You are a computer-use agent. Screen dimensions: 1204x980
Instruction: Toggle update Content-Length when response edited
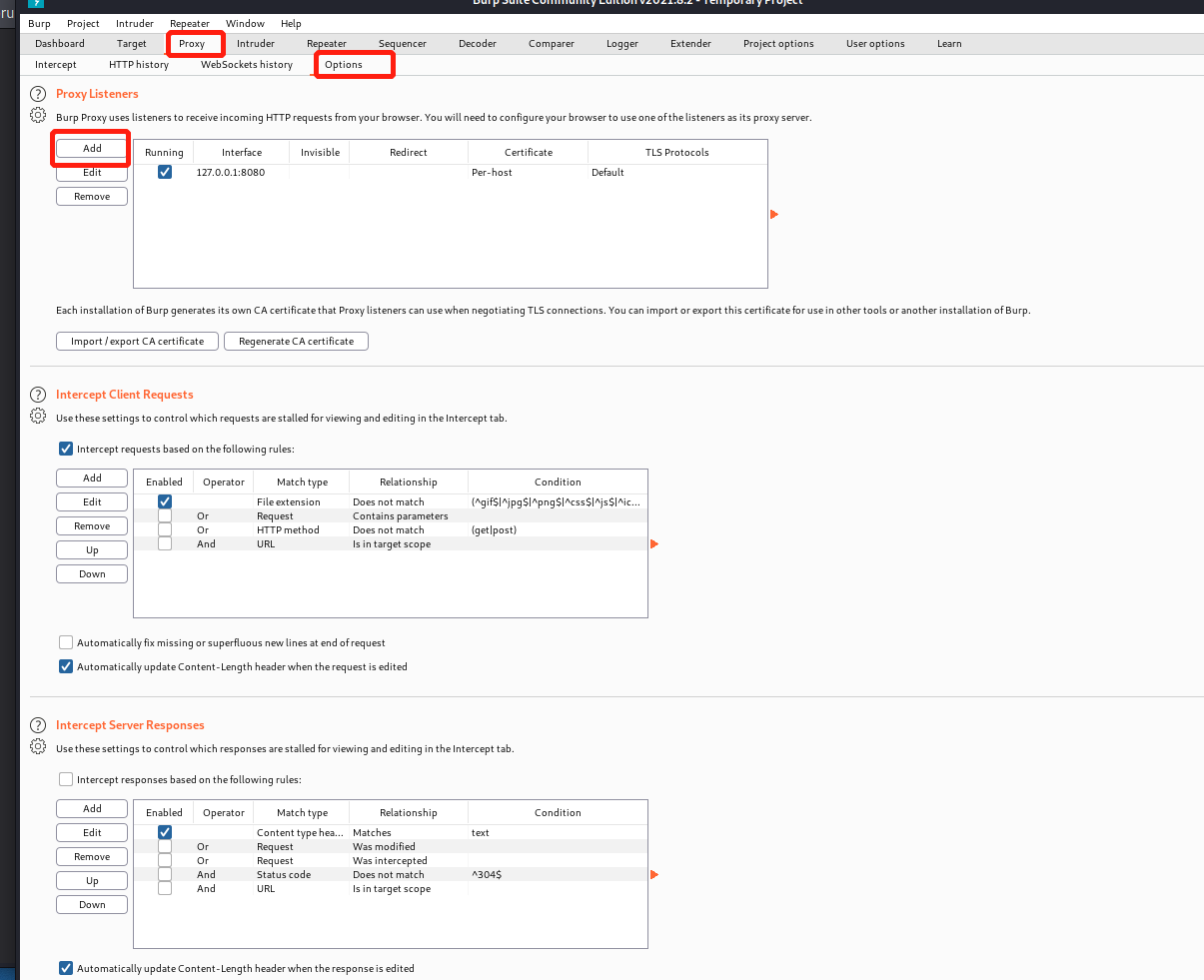tap(66, 968)
